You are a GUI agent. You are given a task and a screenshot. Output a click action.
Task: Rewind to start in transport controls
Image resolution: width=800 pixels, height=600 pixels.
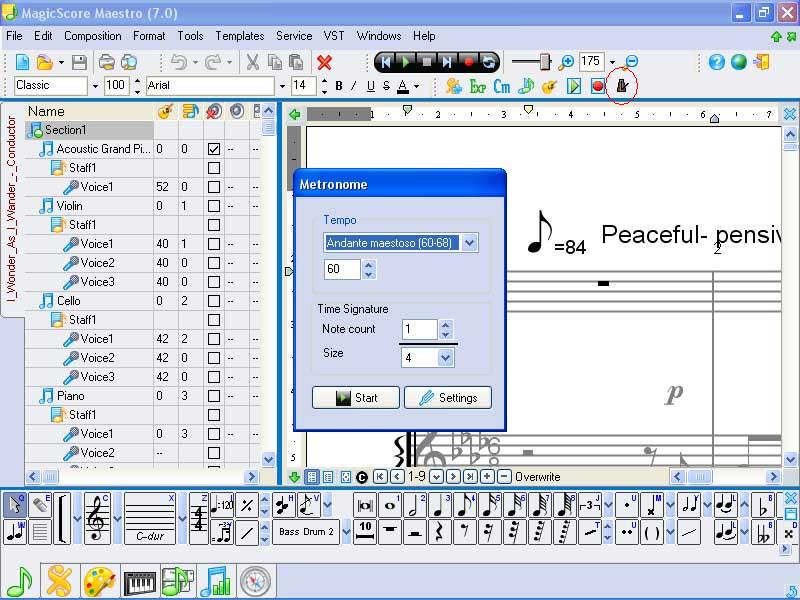tap(386, 62)
